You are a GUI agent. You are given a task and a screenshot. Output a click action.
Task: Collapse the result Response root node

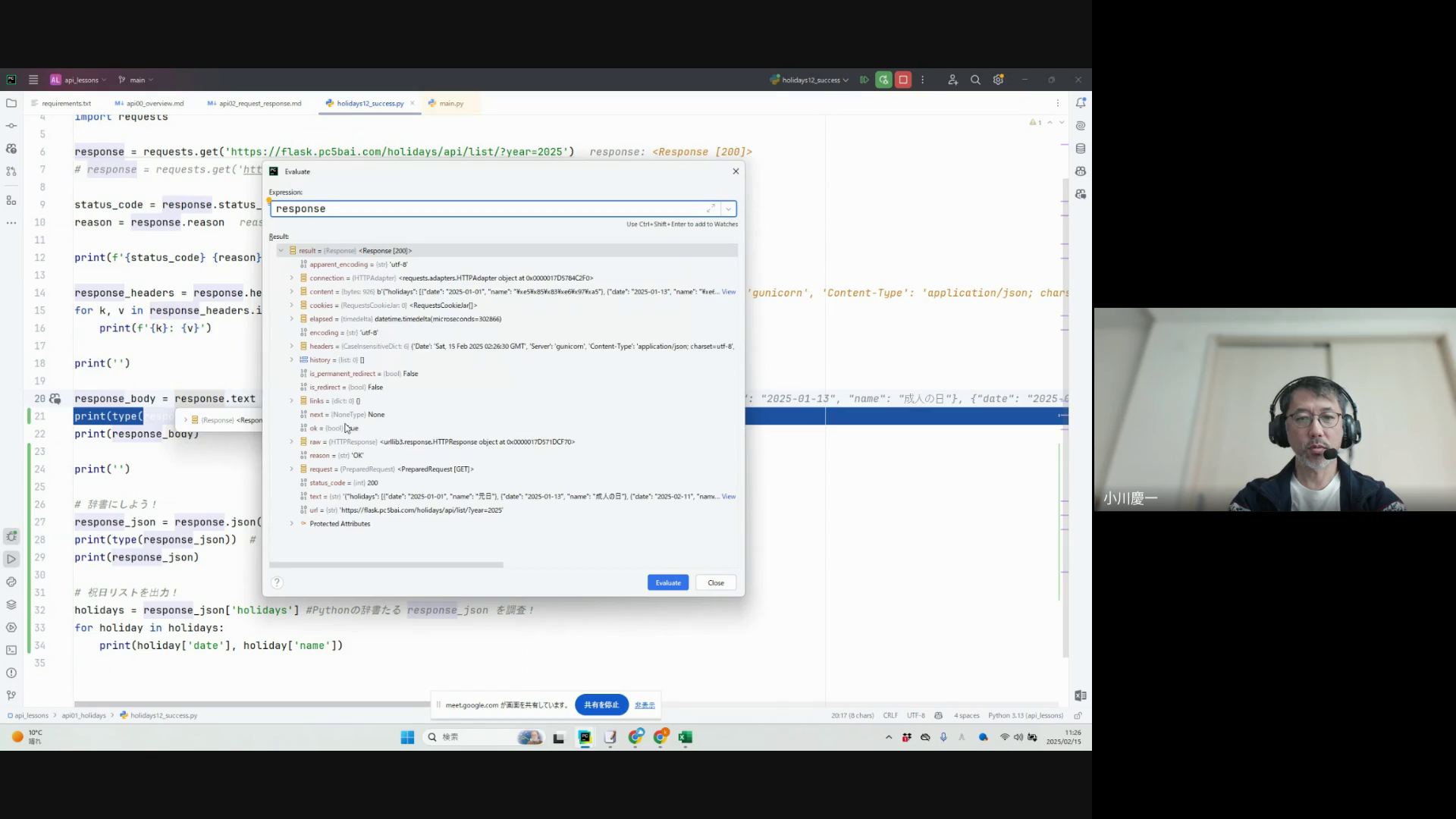[x=281, y=250]
